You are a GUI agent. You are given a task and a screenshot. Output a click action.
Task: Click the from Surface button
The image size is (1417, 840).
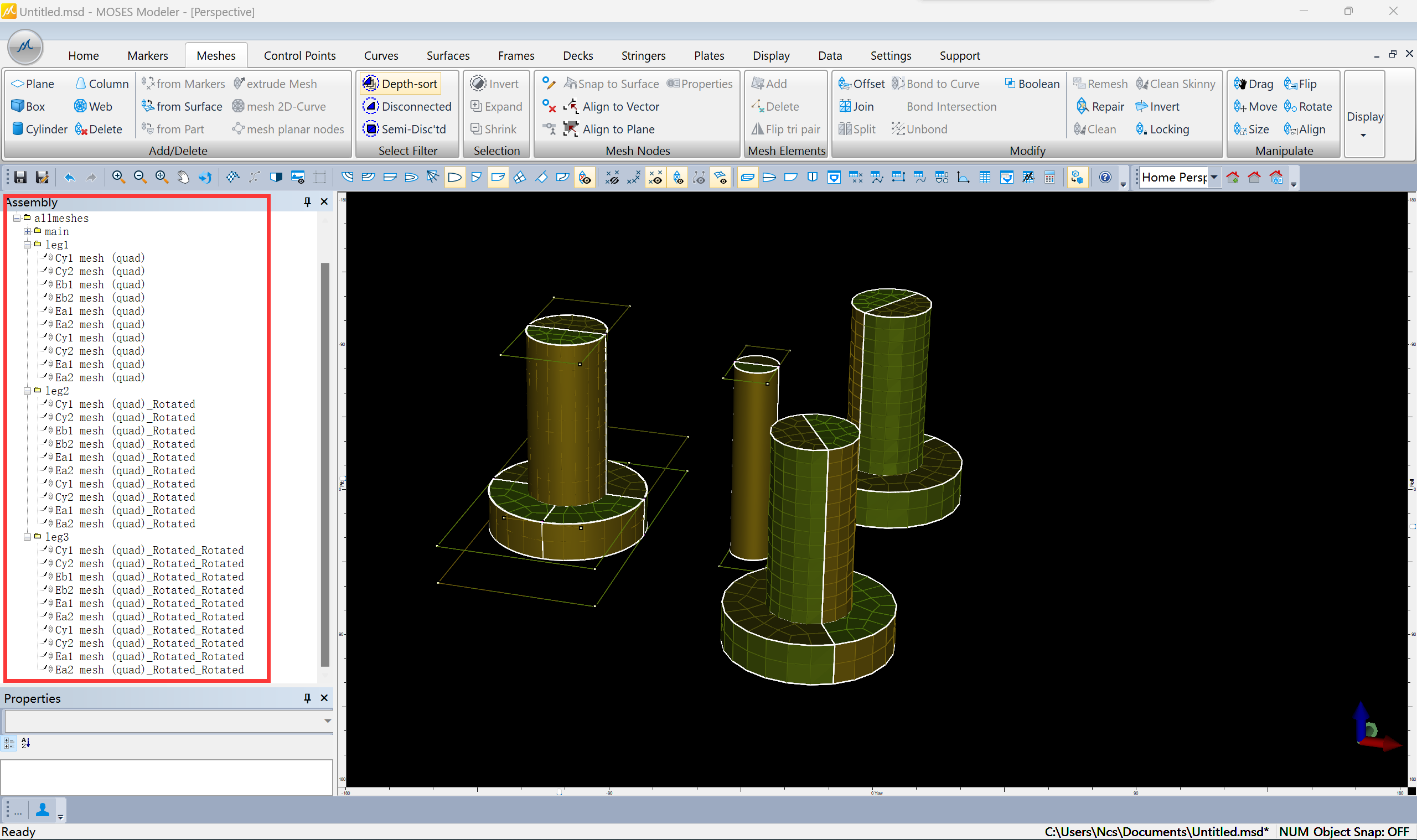point(182,106)
